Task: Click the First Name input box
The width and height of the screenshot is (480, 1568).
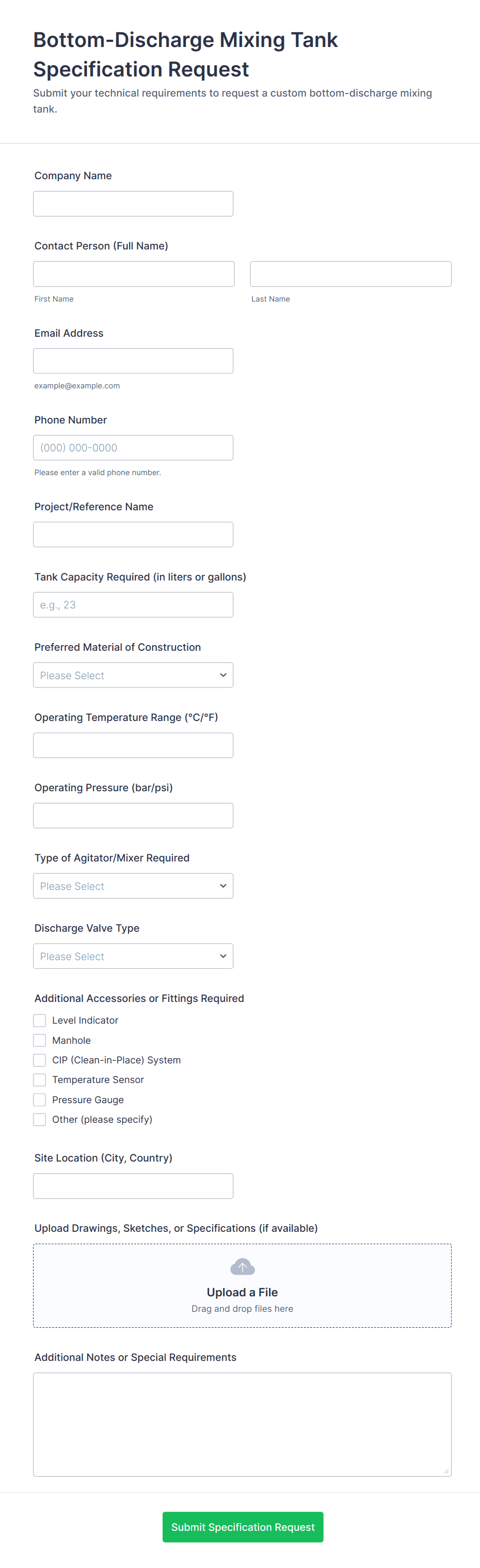Action: (x=133, y=274)
